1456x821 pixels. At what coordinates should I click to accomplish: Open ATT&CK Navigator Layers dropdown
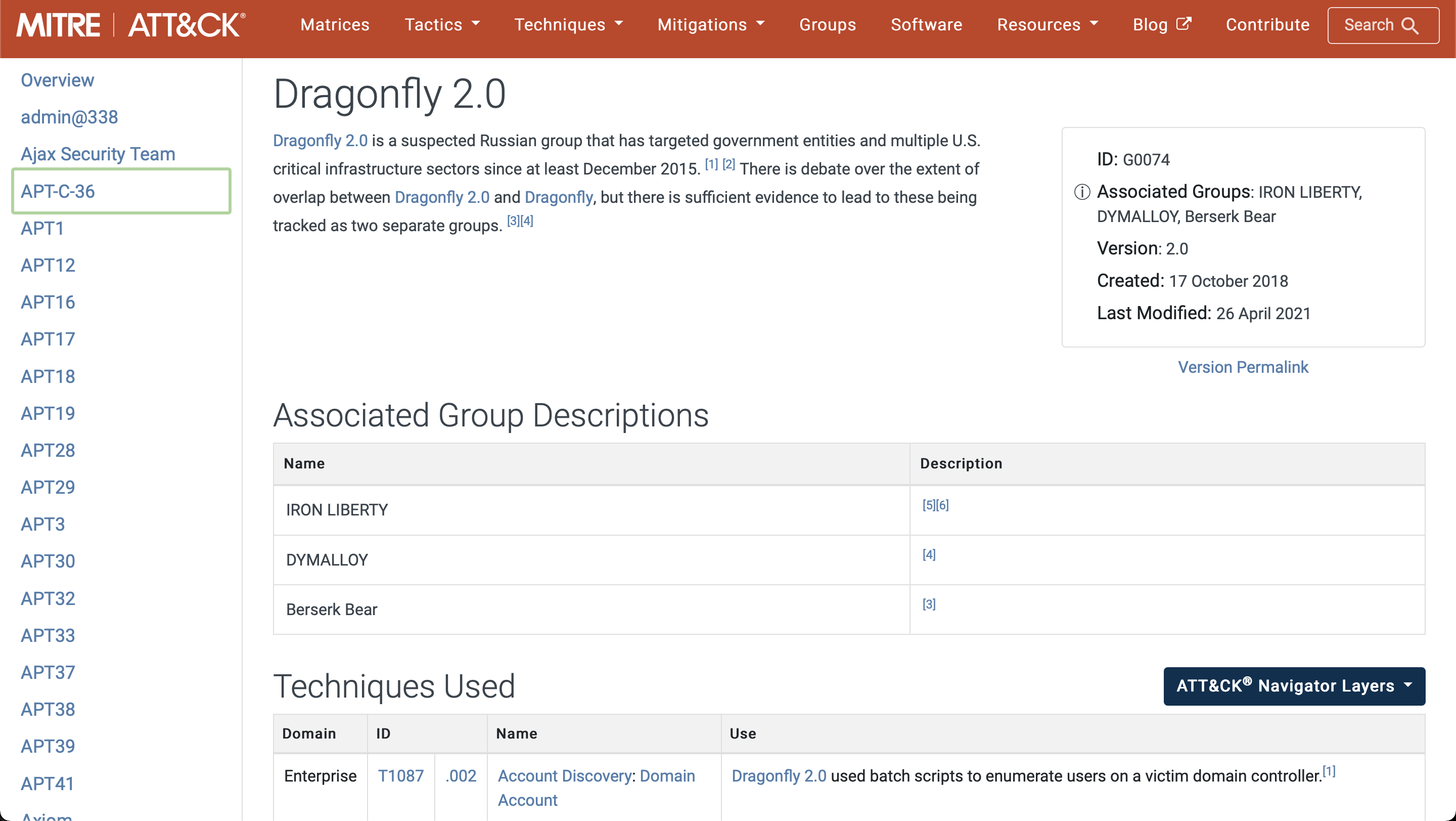(x=1293, y=686)
